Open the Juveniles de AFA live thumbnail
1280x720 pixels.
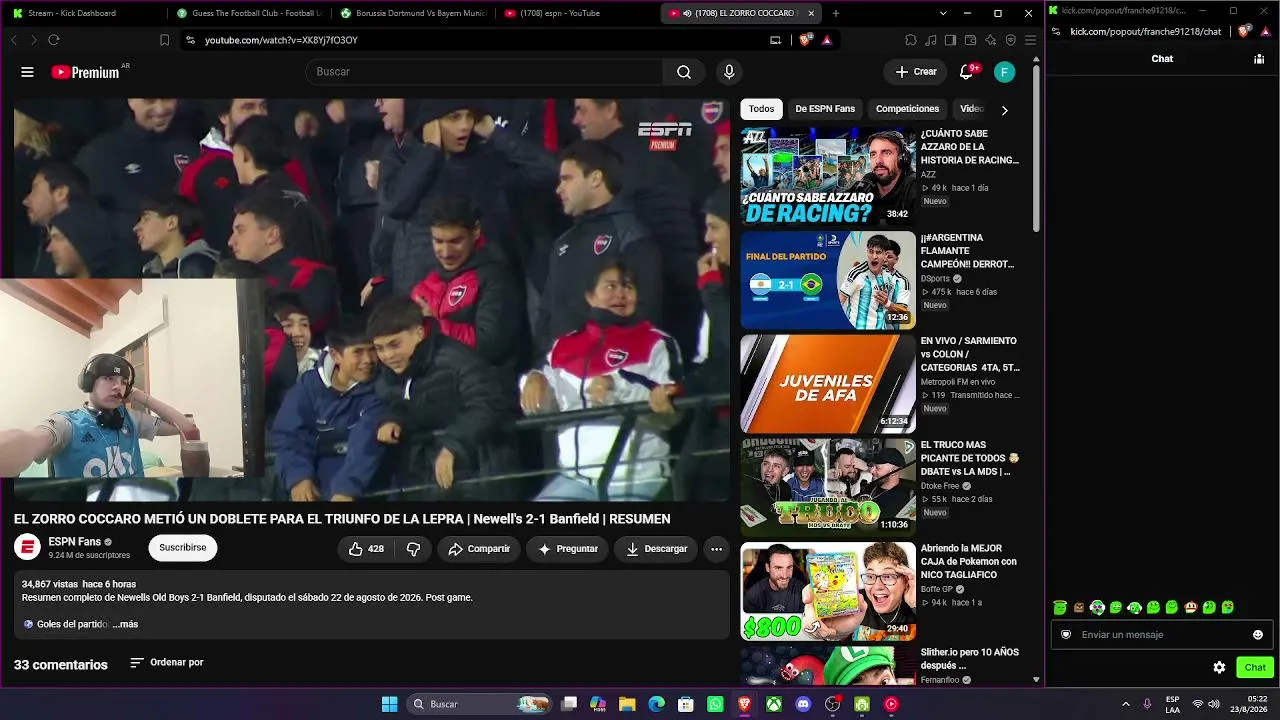pyautogui.click(x=828, y=384)
